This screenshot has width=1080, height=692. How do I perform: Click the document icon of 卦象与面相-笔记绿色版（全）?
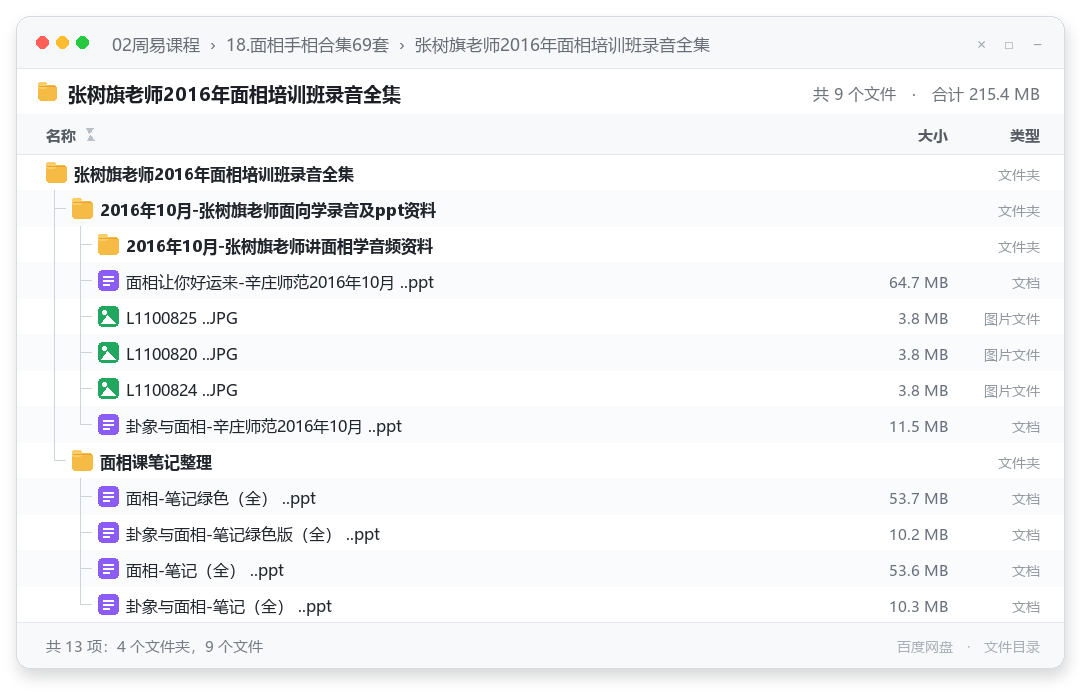coord(108,533)
